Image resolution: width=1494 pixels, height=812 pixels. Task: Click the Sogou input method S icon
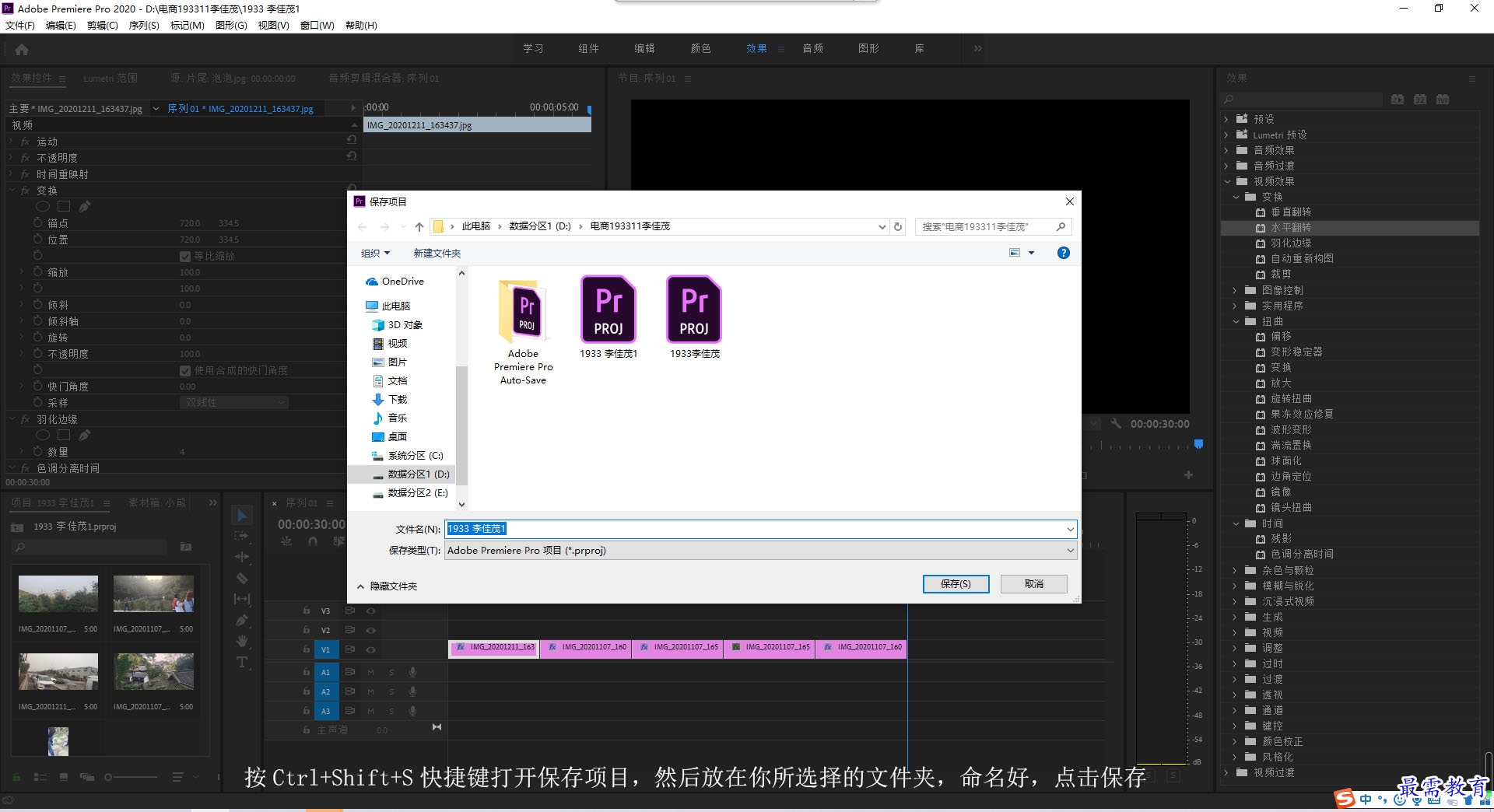pyautogui.click(x=1345, y=798)
